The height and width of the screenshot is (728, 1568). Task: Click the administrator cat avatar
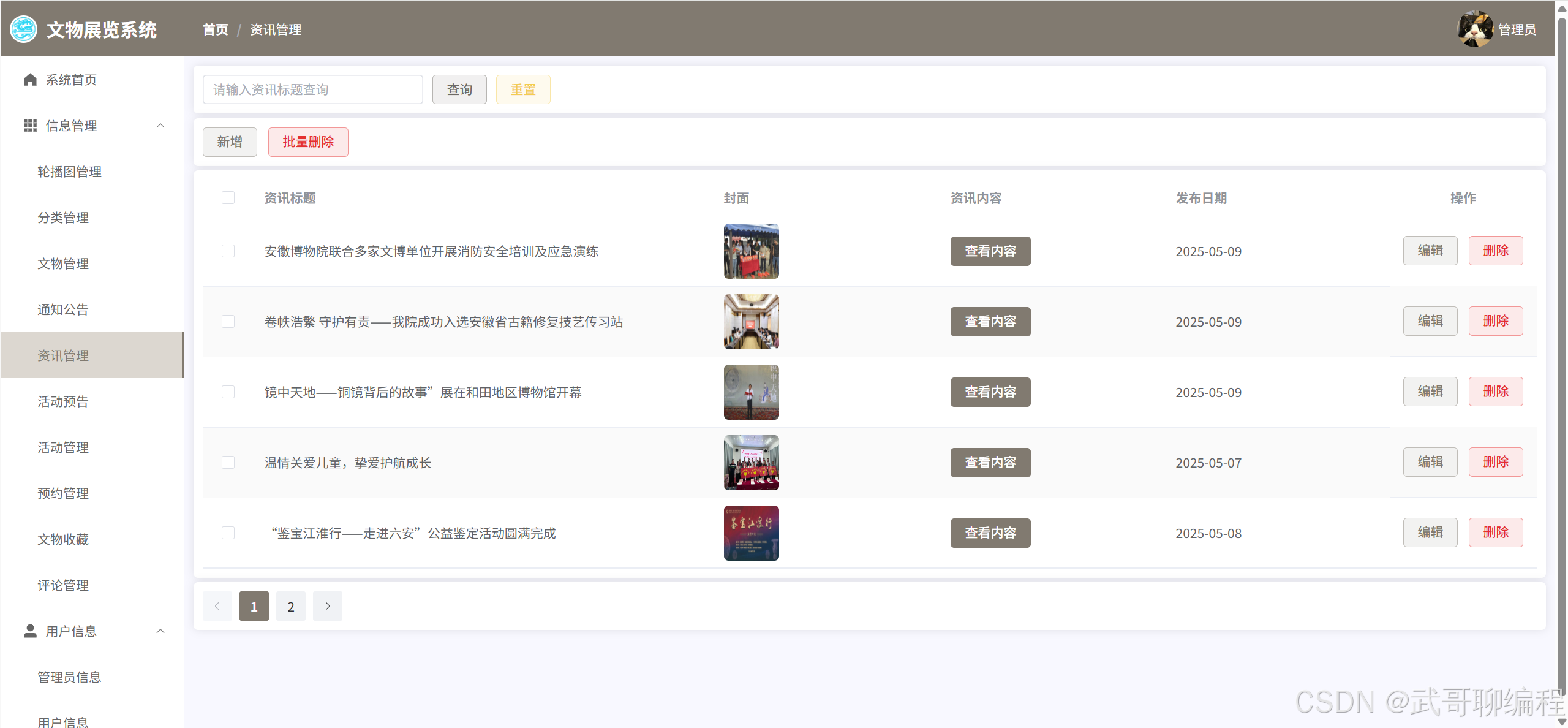(1475, 29)
